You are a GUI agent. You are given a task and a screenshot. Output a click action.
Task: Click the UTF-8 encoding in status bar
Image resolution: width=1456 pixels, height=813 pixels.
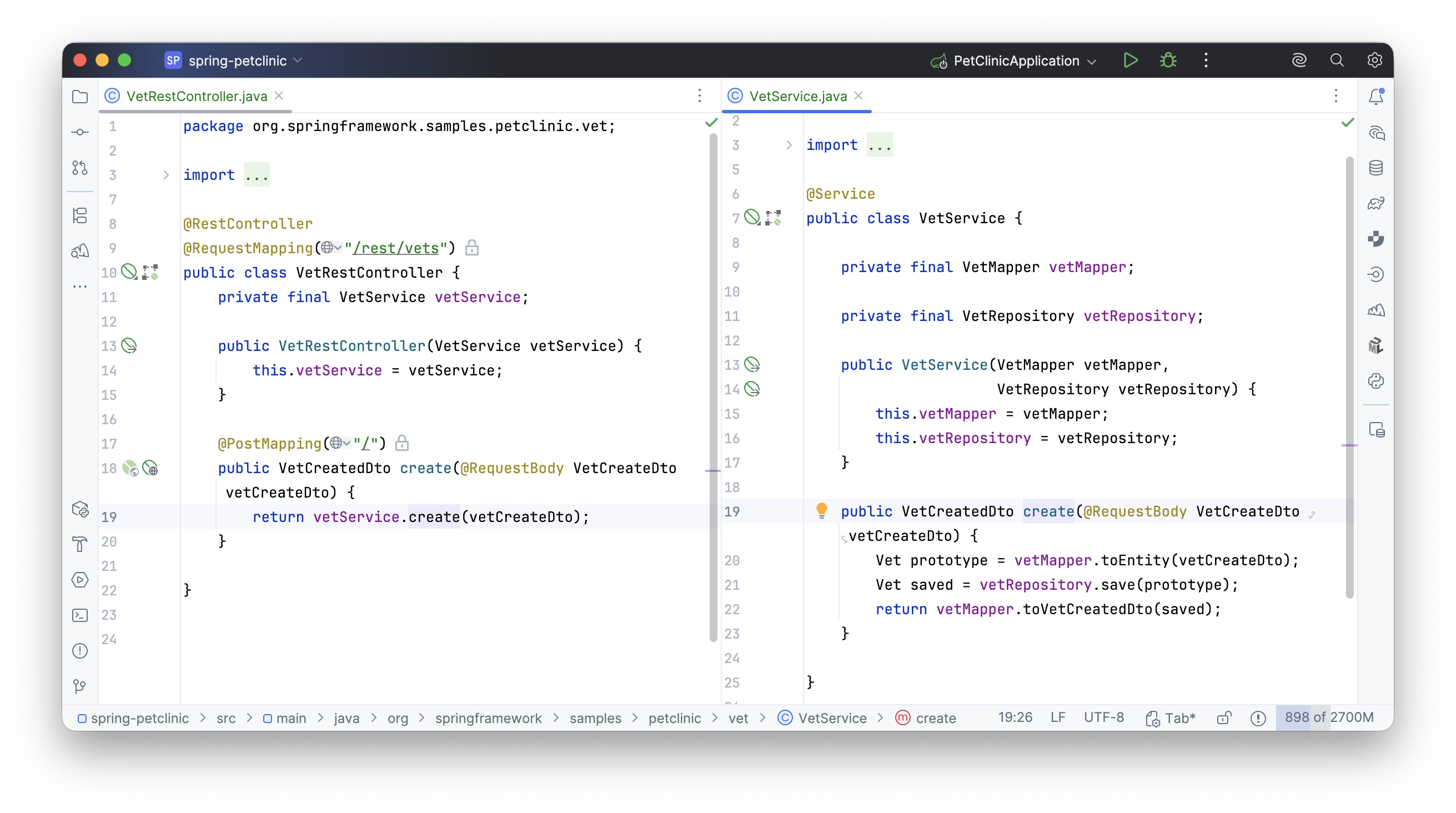pyautogui.click(x=1103, y=717)
